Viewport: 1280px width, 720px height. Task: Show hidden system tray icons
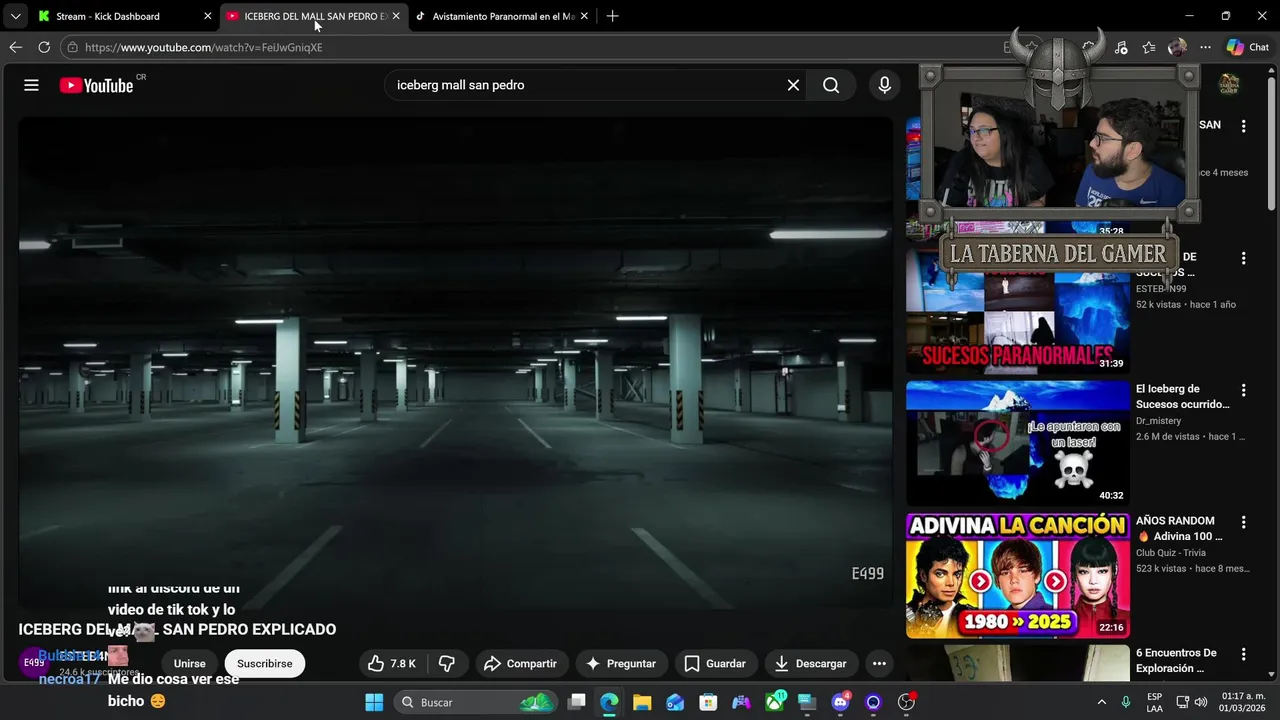point(1102,702)
